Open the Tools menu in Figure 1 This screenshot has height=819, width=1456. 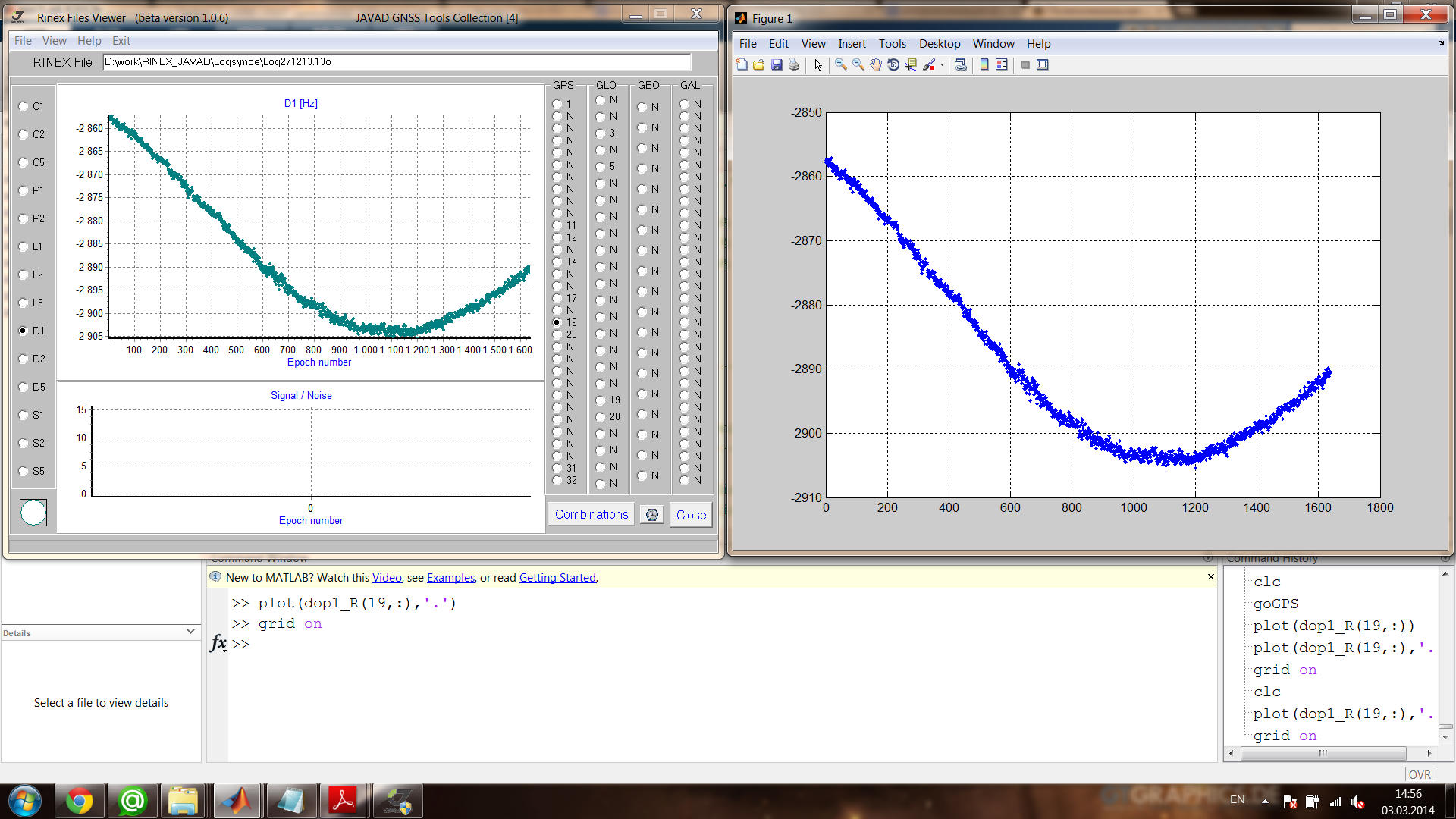click(x=892, y=44)
